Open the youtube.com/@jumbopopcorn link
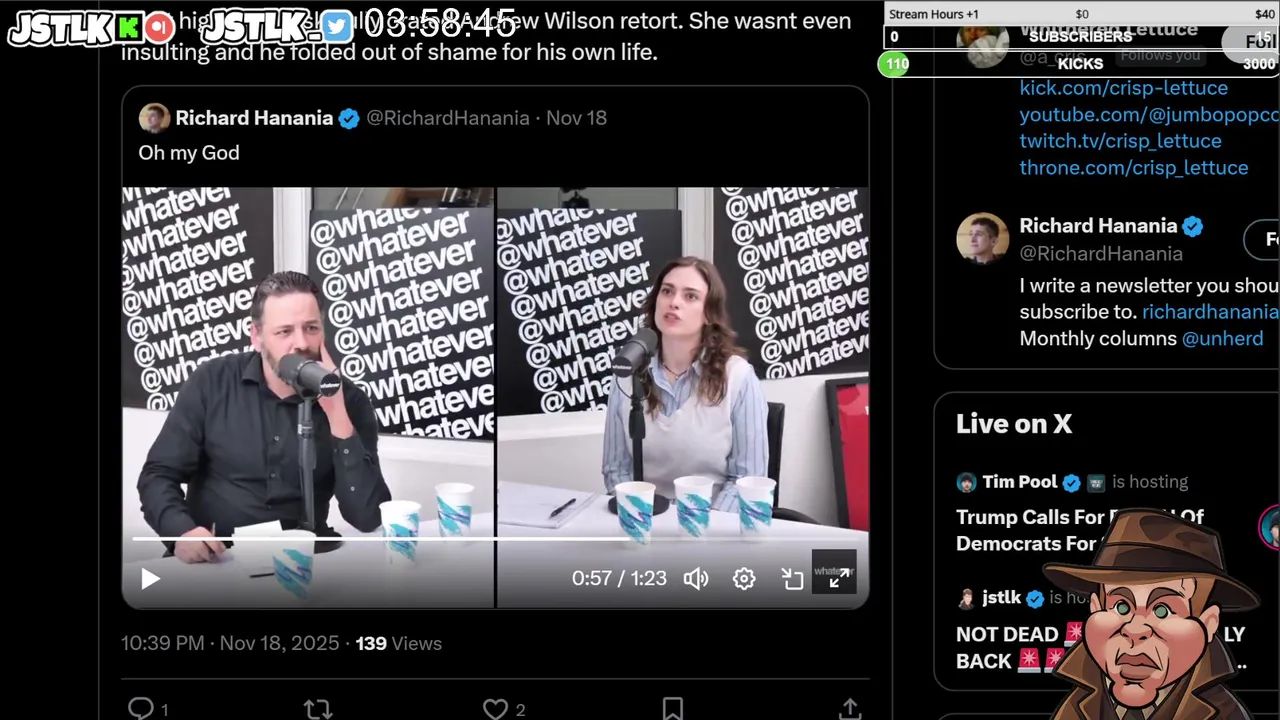This screenshot has height=720, width=1280. pyautogui.click(x=1149, y=114)
